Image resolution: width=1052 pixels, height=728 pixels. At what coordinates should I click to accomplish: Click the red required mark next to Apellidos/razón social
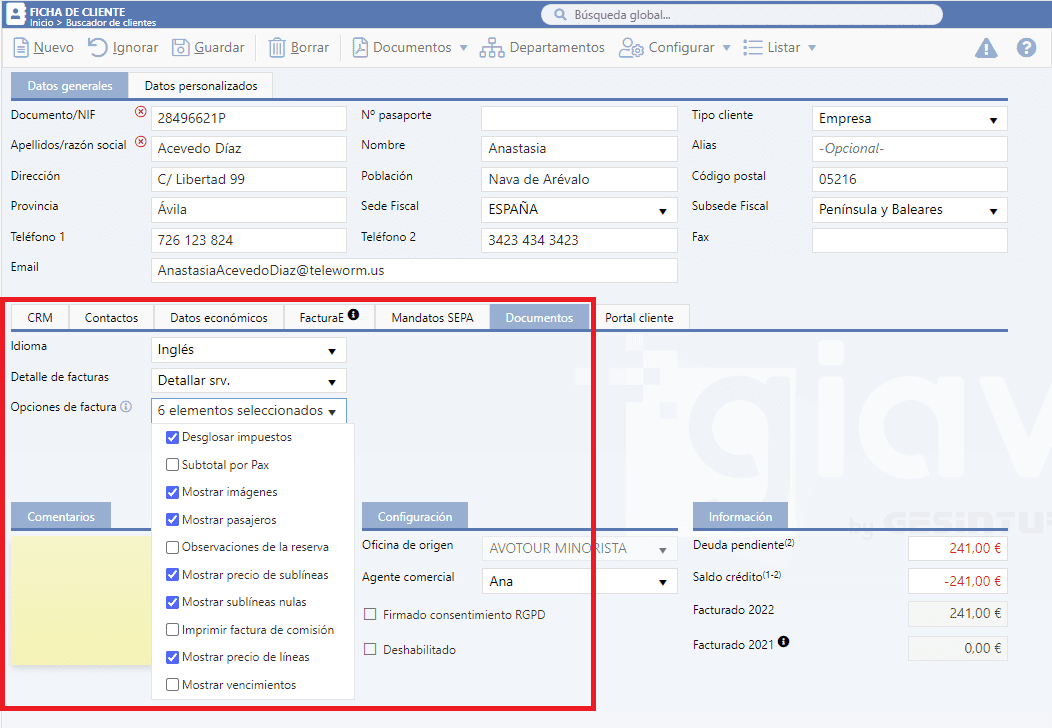pyautogui.click(x=140, y=142)
